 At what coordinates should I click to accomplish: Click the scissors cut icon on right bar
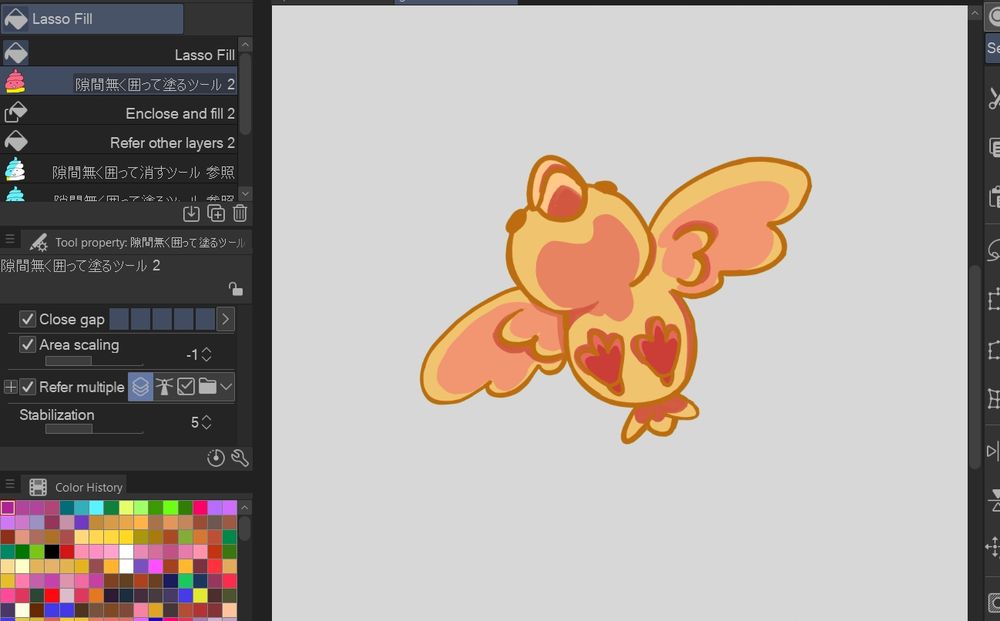(994, 99)
